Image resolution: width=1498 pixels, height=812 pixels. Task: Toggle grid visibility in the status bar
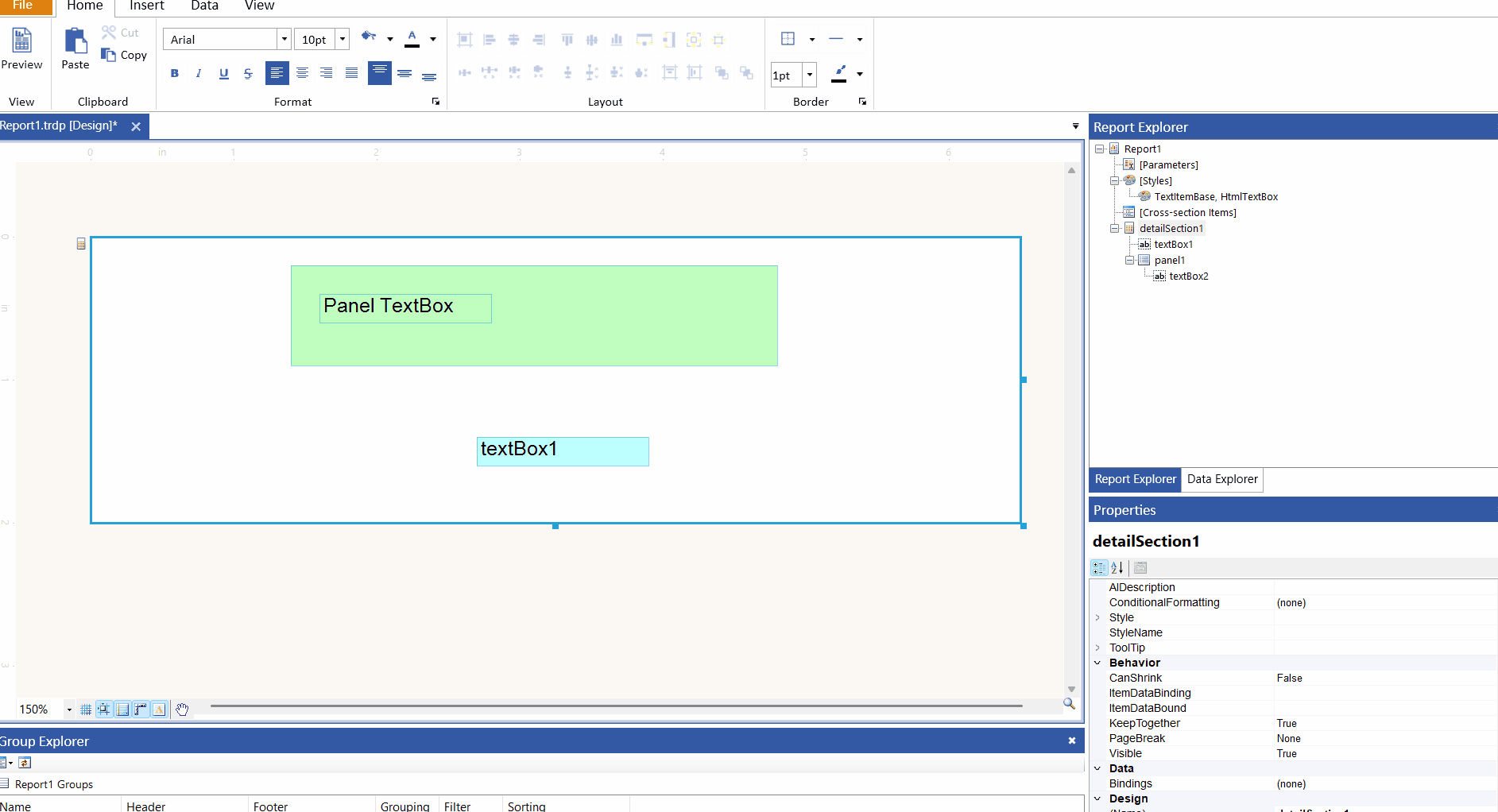tap(85, 709)
